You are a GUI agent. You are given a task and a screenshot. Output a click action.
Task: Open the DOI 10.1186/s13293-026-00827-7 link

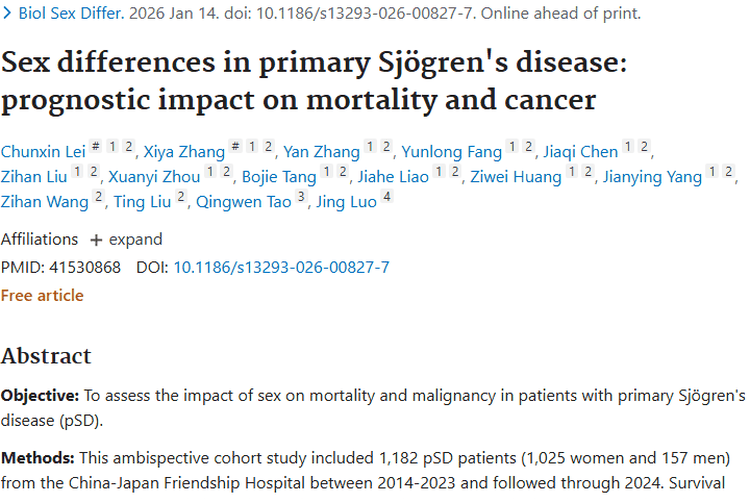281,268
